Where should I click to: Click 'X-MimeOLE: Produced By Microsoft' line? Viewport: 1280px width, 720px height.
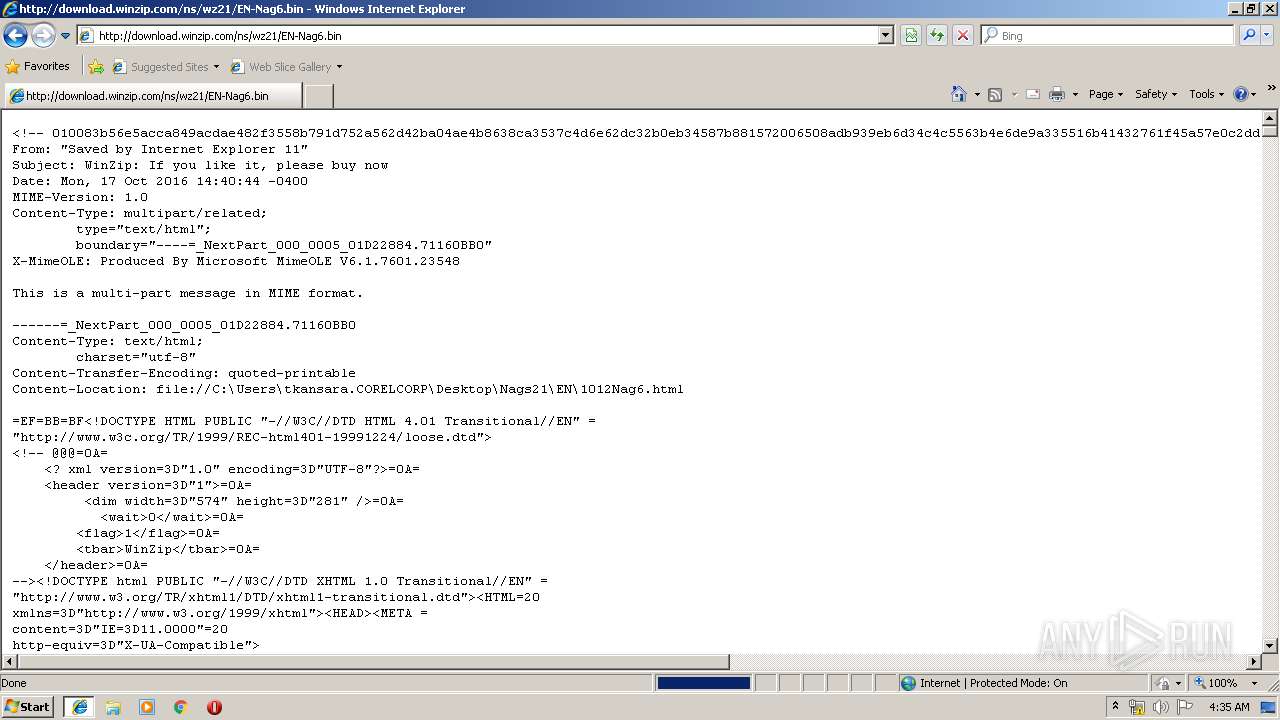[236, 261]
